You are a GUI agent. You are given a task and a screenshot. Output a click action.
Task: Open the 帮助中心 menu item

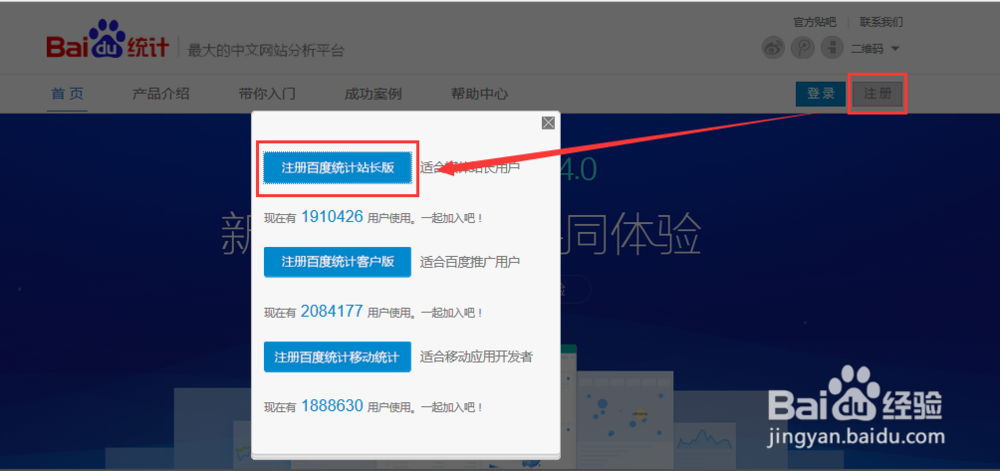(480, 94)
